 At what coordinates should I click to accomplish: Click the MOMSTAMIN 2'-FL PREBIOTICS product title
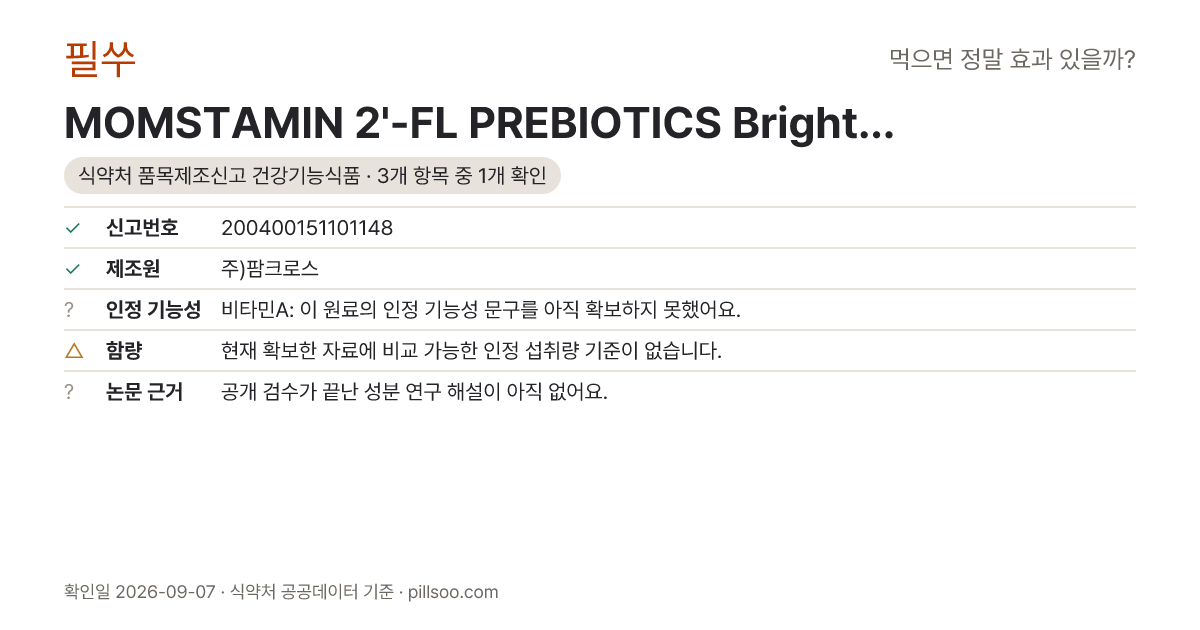click(479, 123)
